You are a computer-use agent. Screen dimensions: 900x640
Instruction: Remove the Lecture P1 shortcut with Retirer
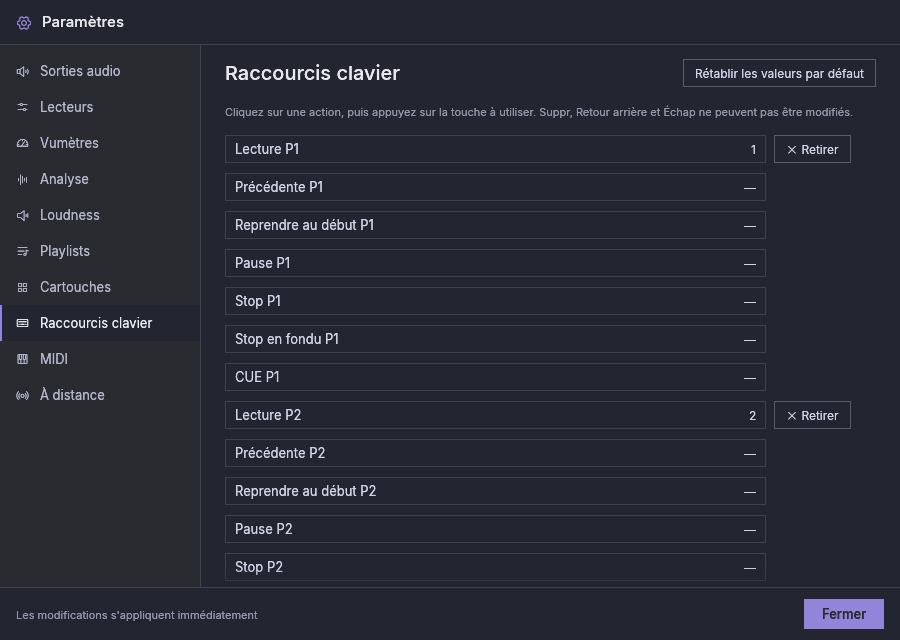pyautogui.click(x=812, y=149)
